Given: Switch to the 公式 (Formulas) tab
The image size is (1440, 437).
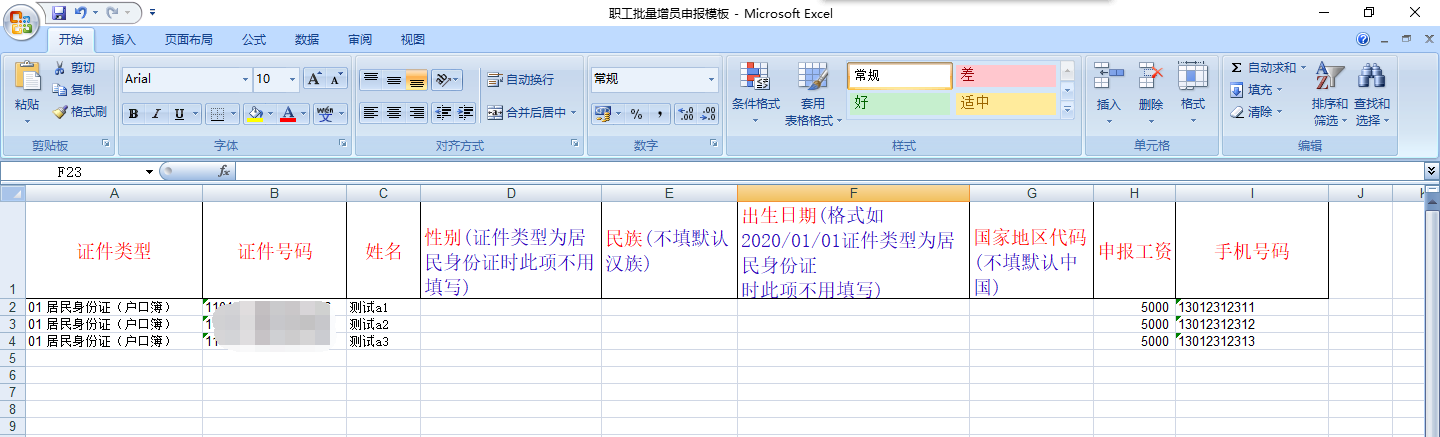Looking at the screenshot, I should coord(254,40).
